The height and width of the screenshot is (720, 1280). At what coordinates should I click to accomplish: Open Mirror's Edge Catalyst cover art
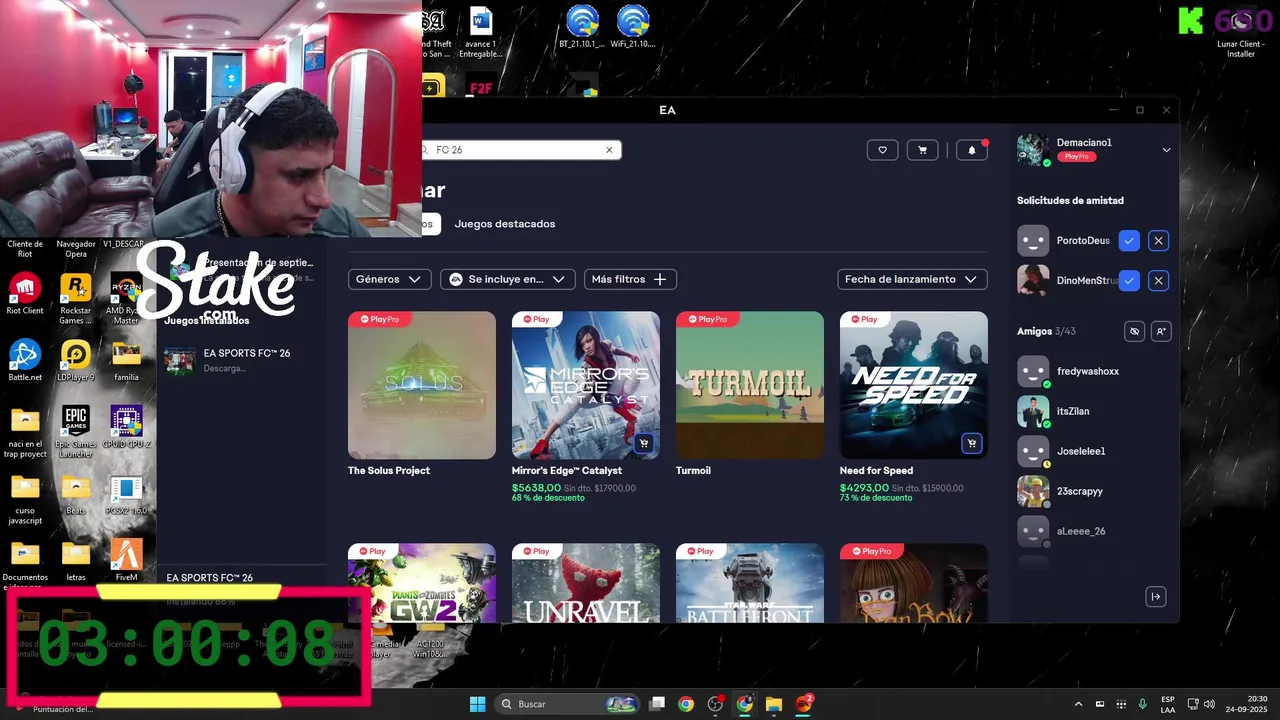(x=586, y=385)
